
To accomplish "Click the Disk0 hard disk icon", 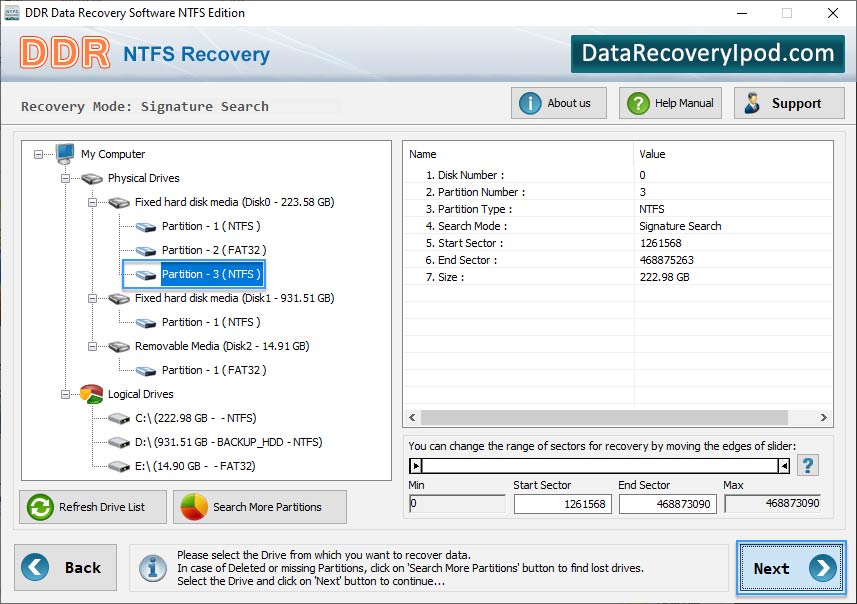I will click(119, 203).
